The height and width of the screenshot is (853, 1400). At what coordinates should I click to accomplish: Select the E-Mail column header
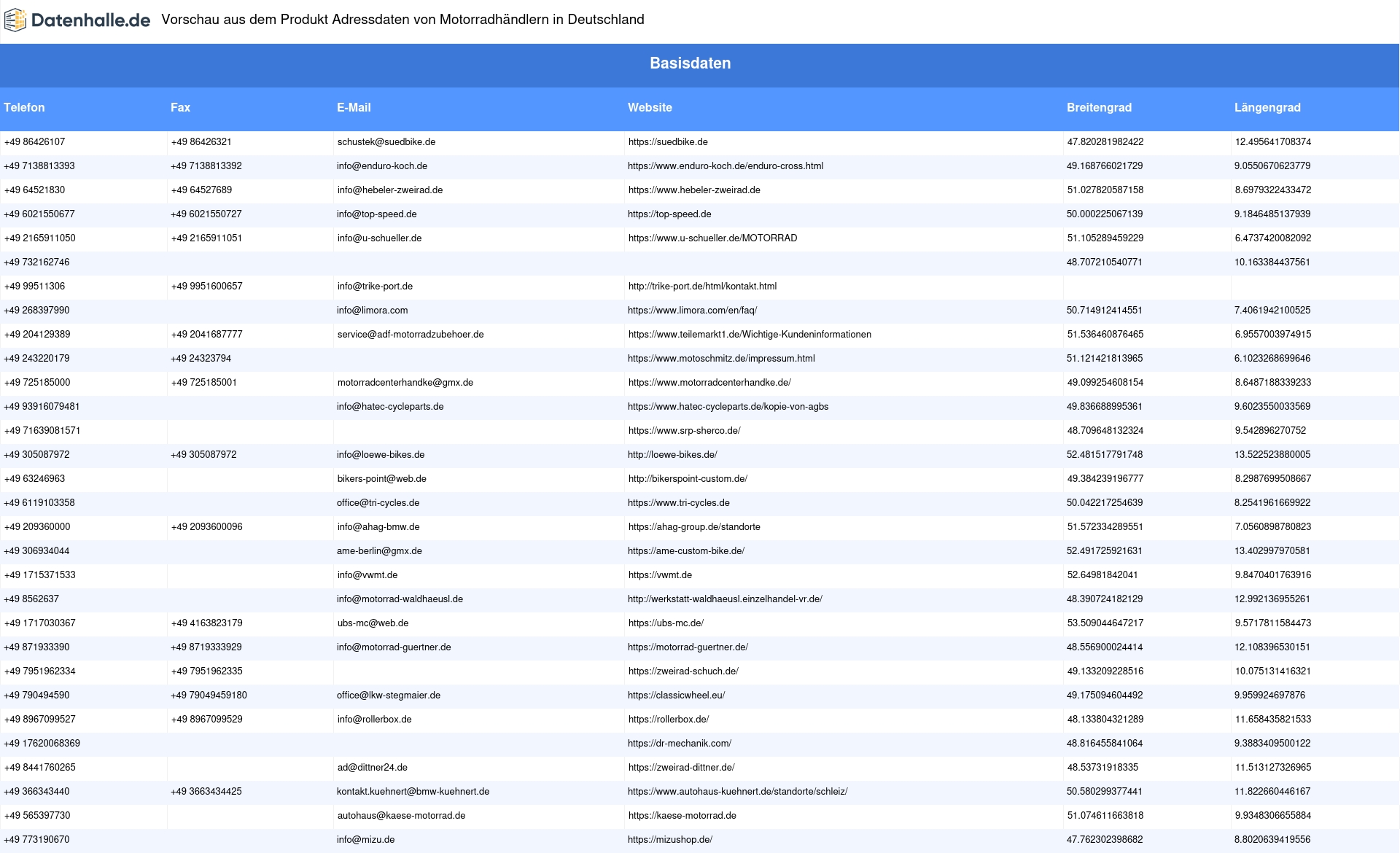pyautogui.click(x=354, y=107)
